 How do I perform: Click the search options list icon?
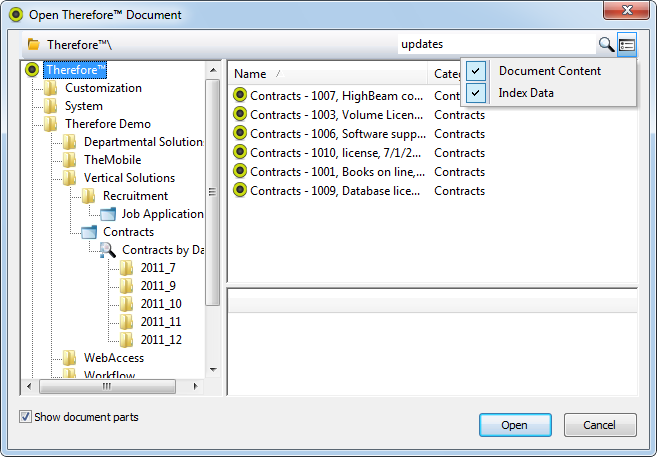coord(627,44)
